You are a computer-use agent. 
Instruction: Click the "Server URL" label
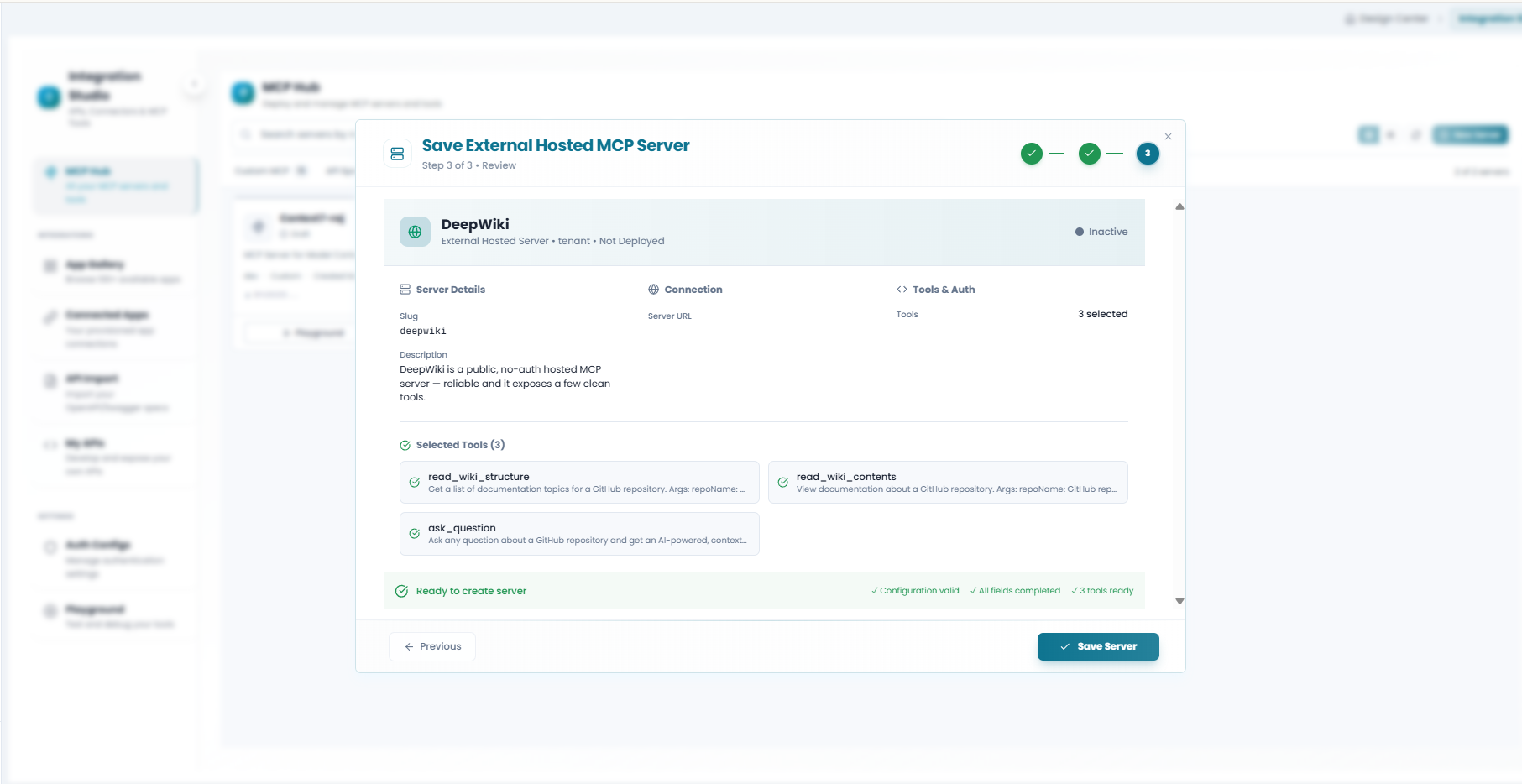pos(670,316)
